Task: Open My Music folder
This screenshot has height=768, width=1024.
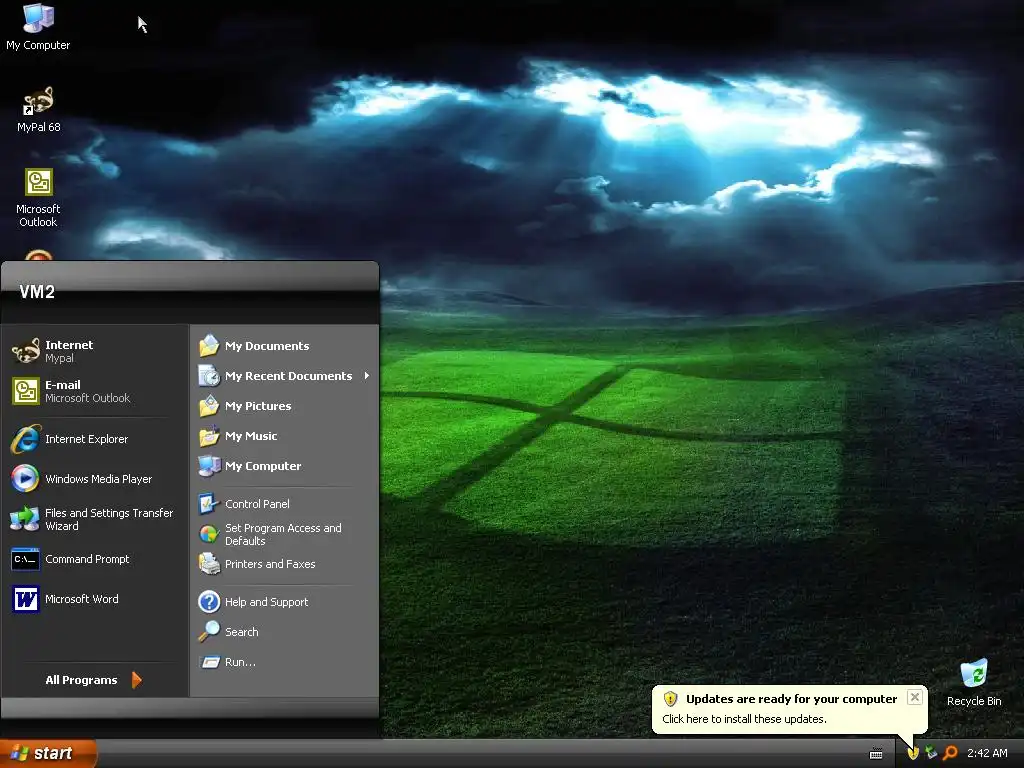Action: pyautogui.click(x=284, y=436)
